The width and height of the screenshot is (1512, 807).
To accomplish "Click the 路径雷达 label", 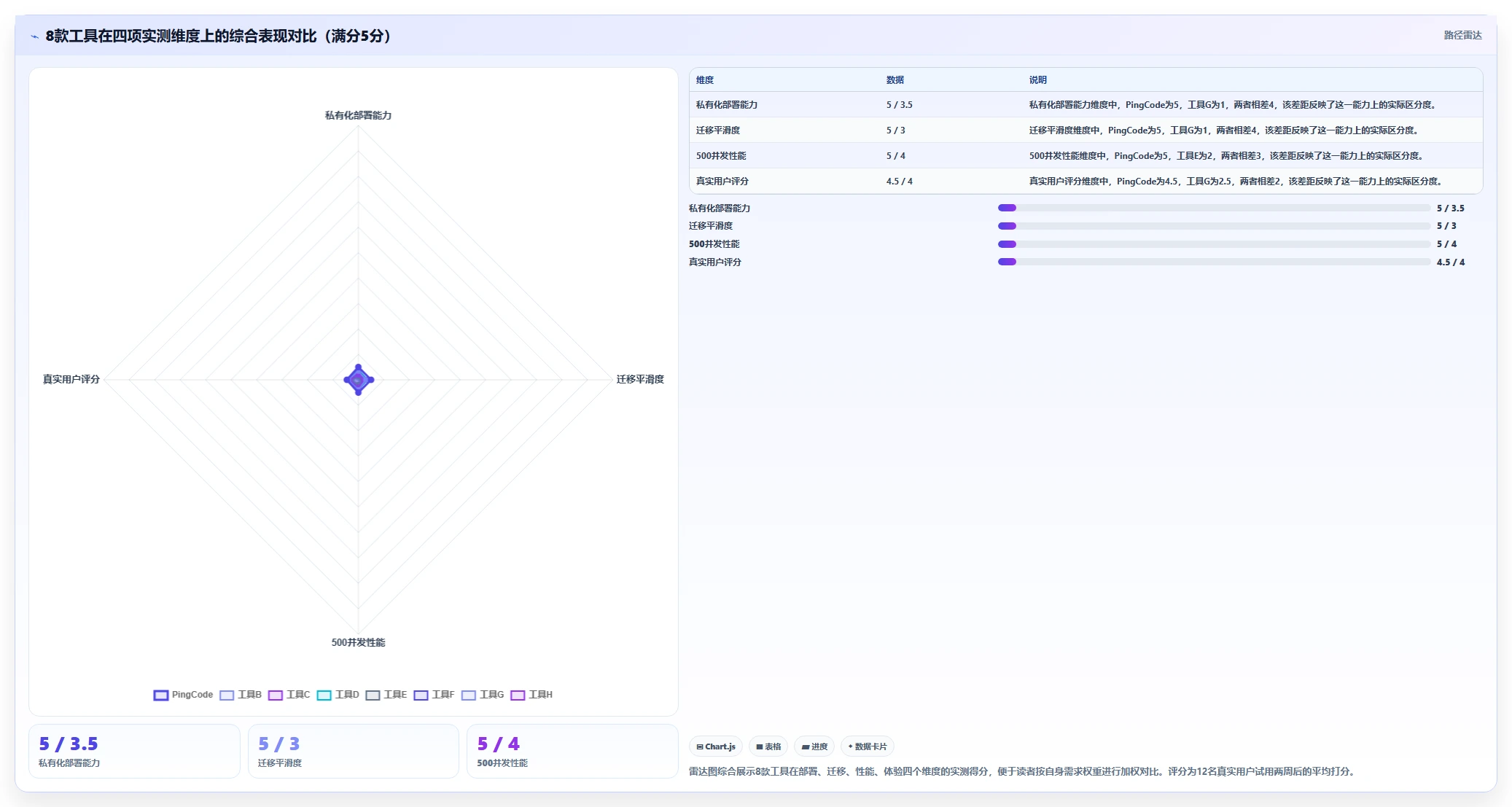I will (1462, 35).
